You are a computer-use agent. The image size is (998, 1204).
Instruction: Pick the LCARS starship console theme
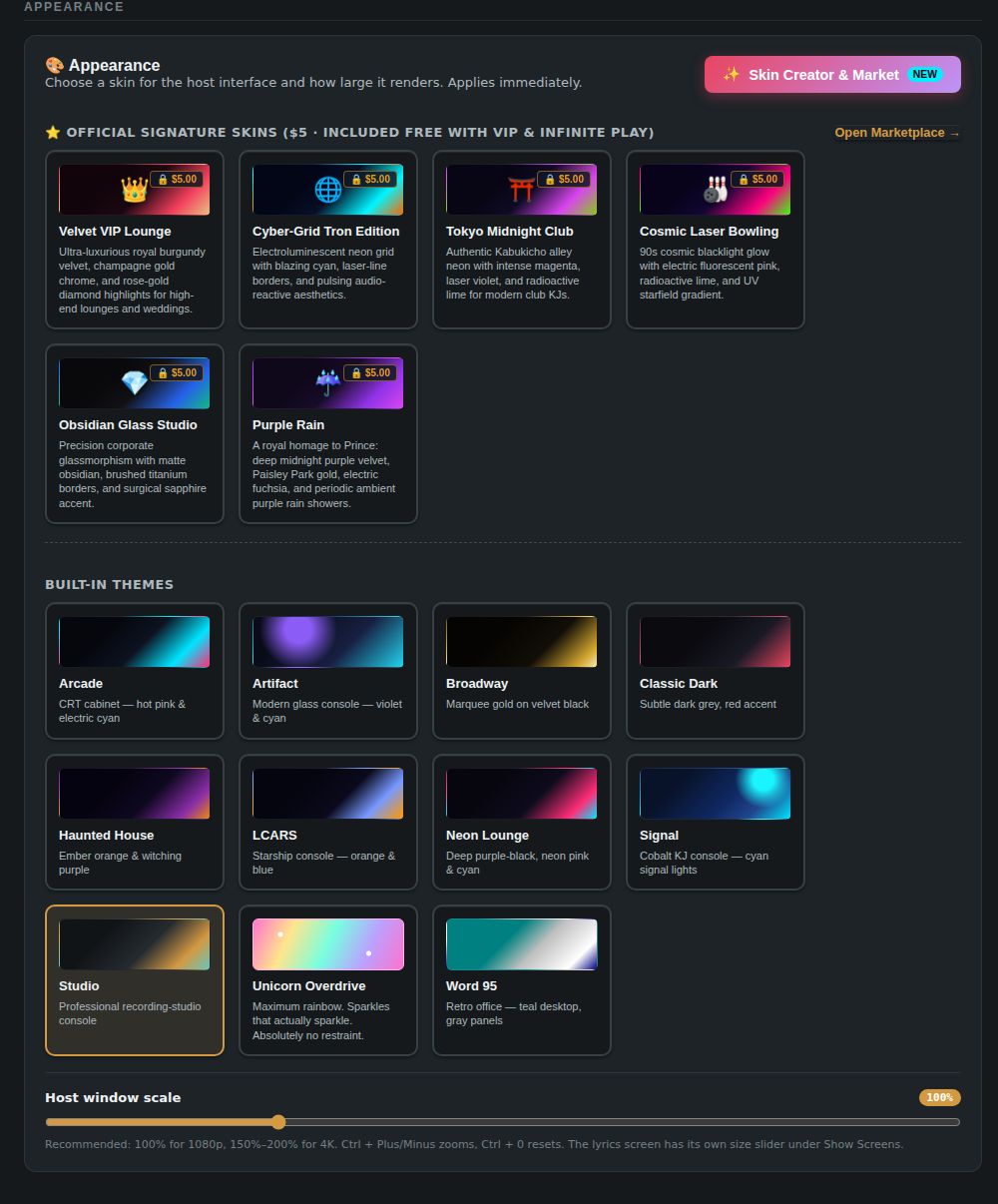tap(328, 823)
